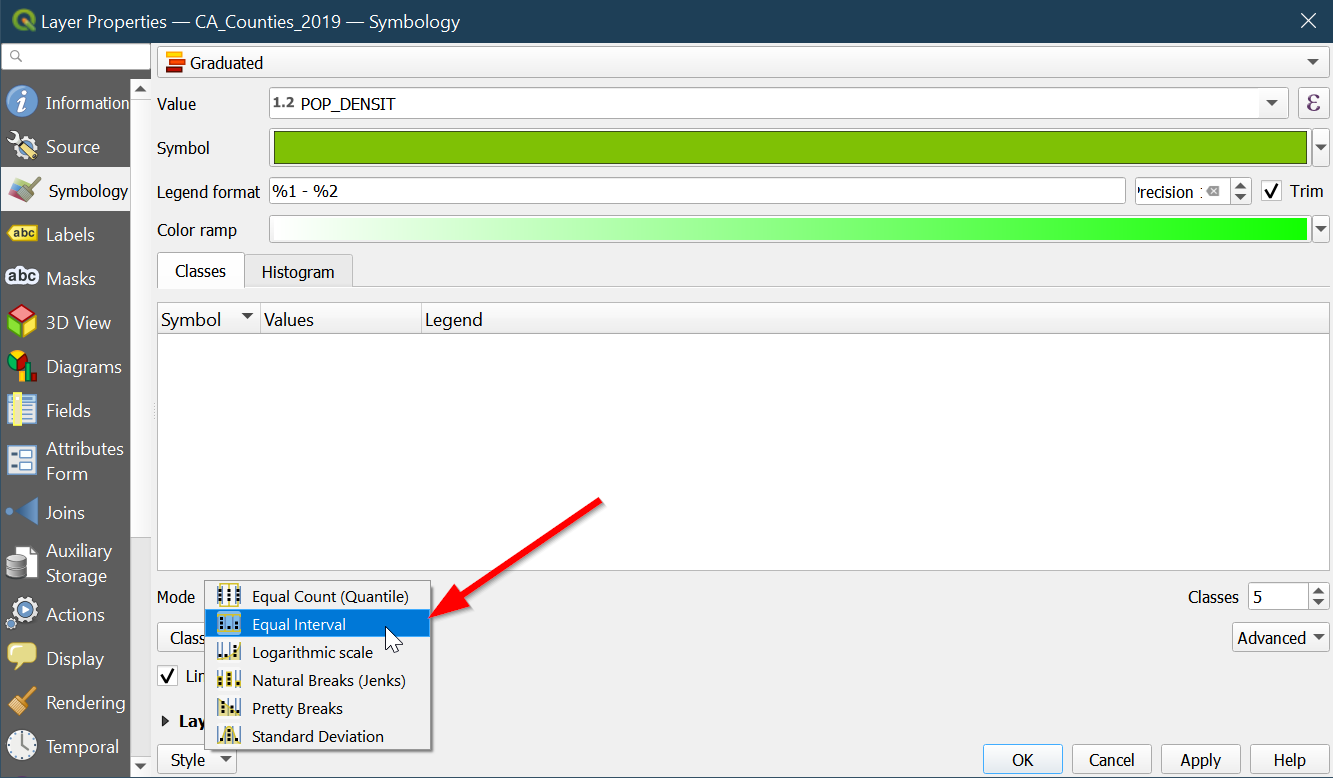Open the POP_DENSIT value field dropdown
1333x778 pixels.
[1272, 103]
